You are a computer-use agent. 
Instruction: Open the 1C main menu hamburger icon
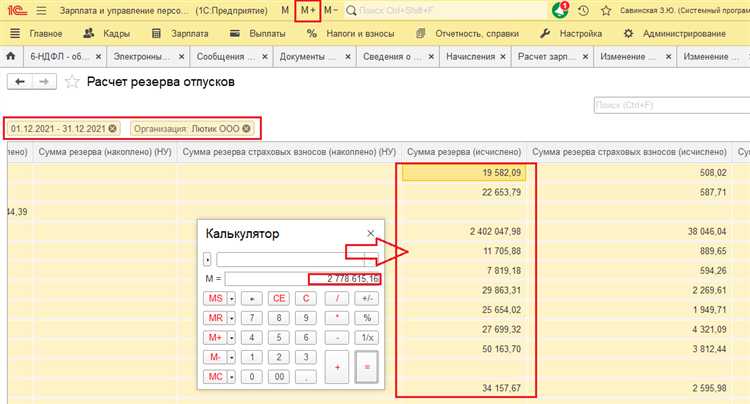tap(40, 10)
